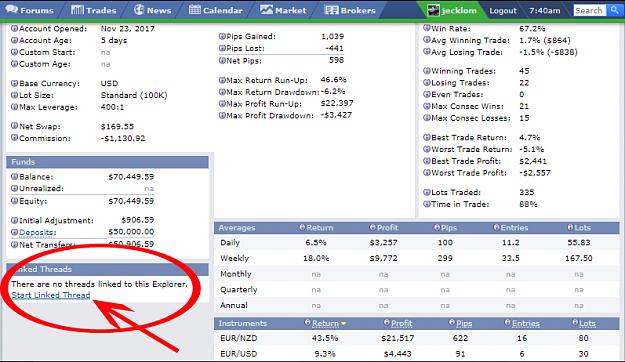Click info icon beside Equity

14,201
